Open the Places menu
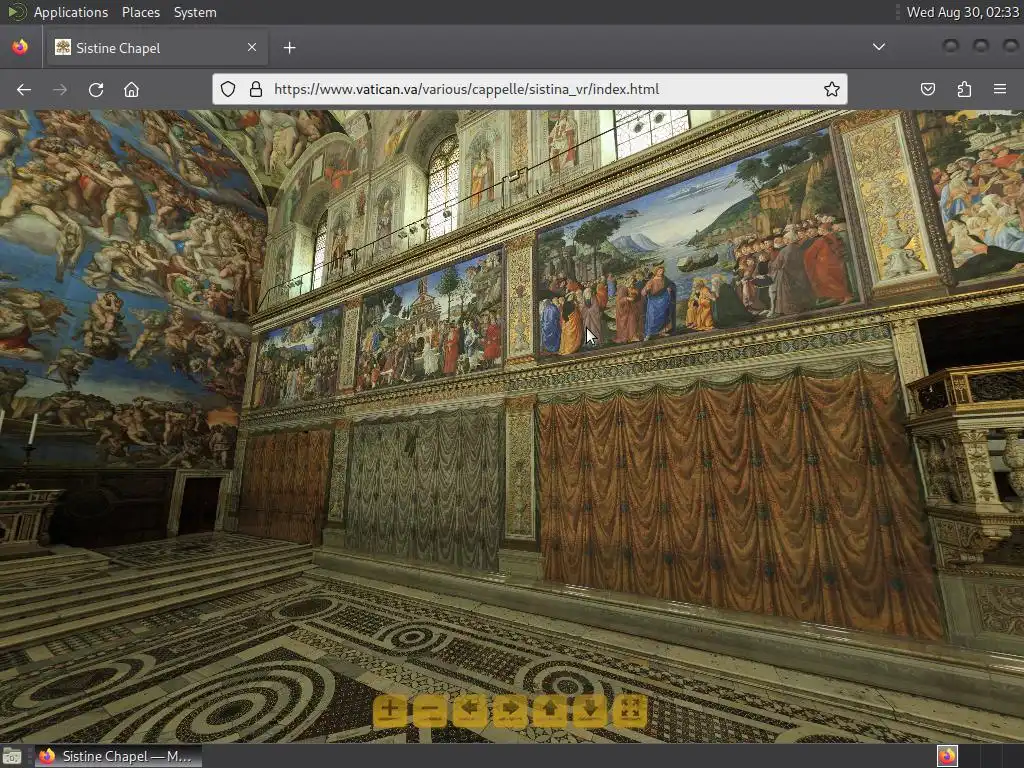 tap(141, 12)
